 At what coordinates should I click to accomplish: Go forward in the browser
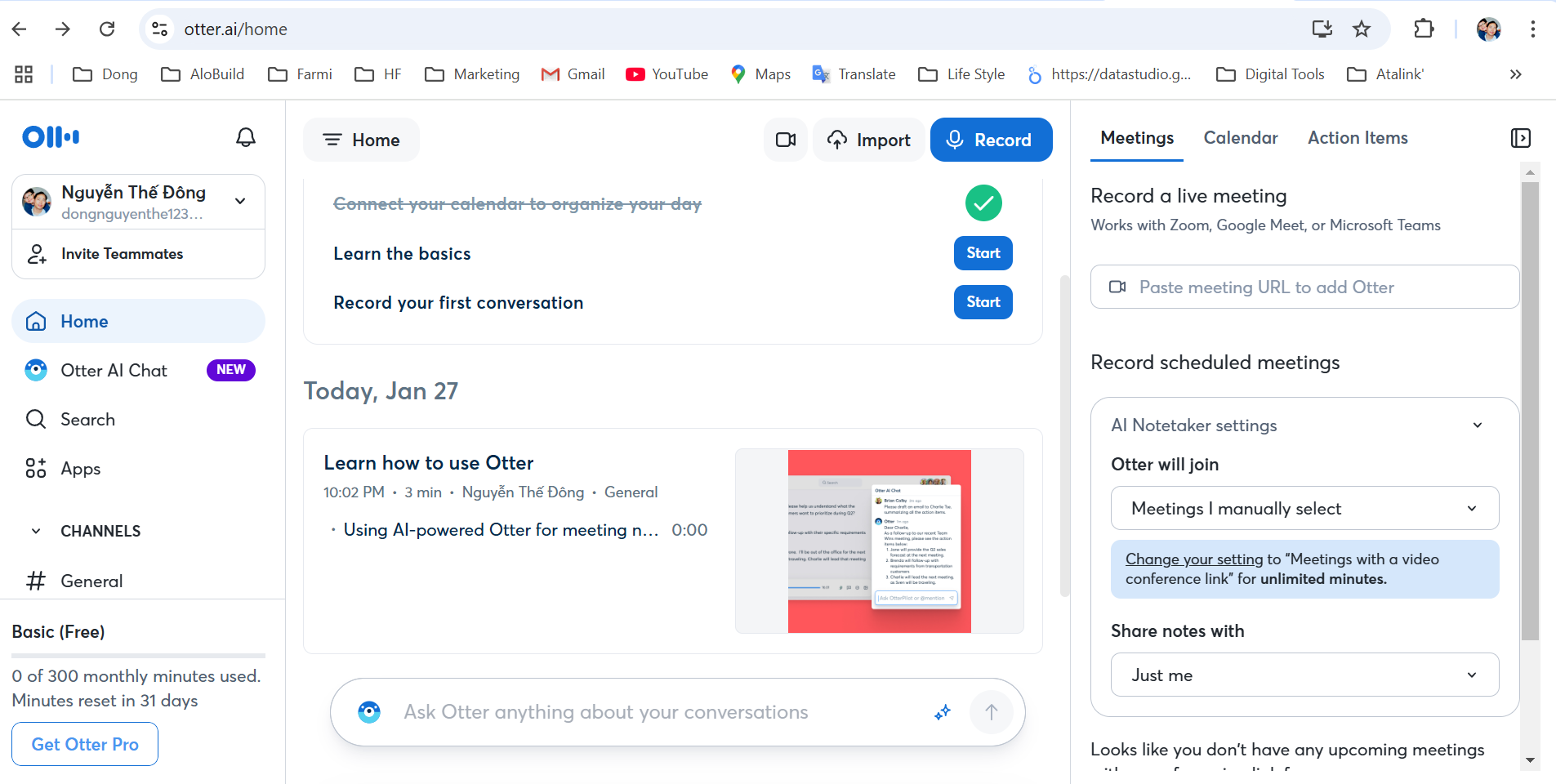[63, 29]
